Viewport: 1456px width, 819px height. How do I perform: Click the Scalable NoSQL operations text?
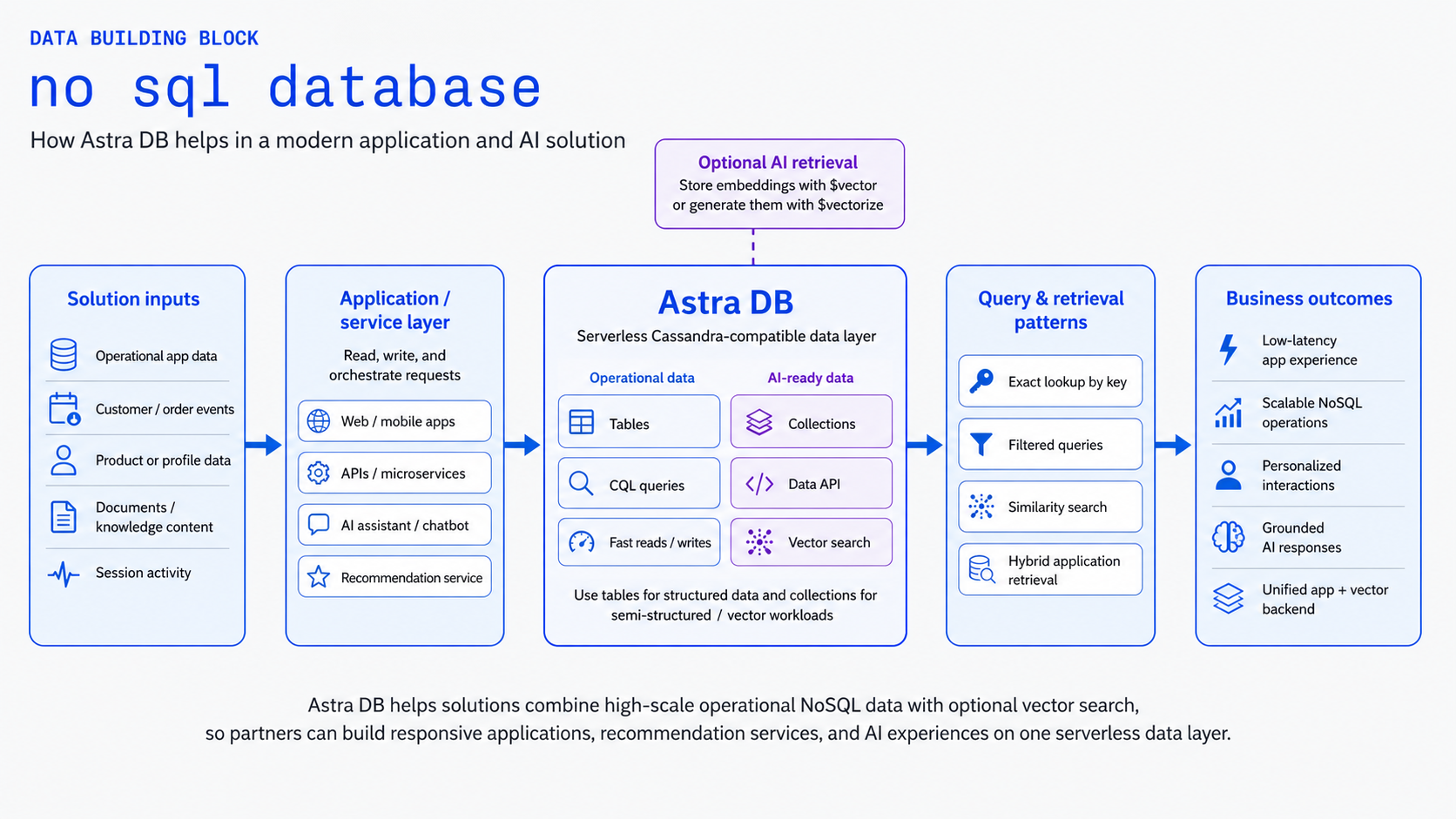coord(1311,413)
